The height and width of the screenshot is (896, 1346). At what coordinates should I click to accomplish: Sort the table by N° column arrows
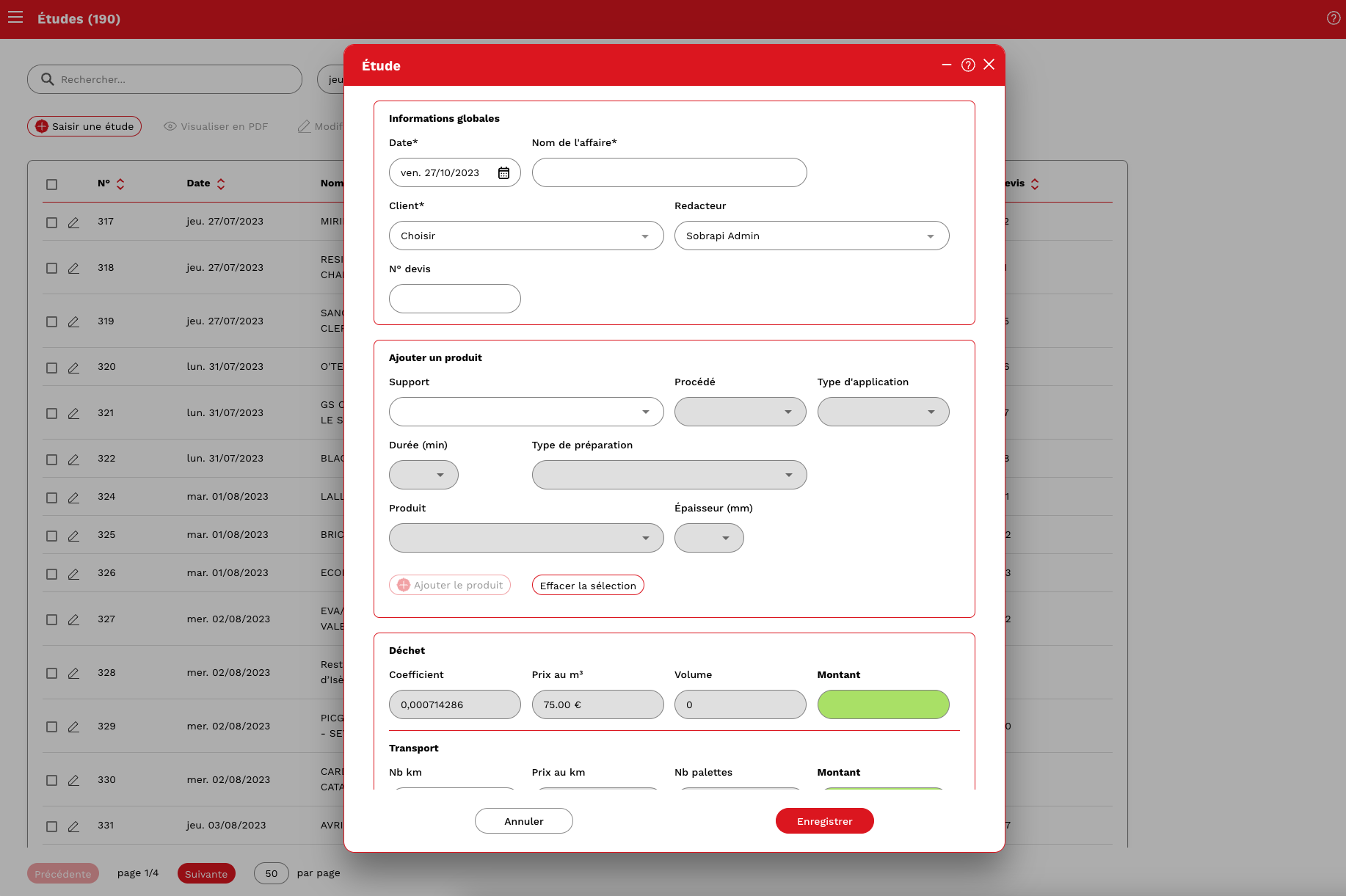click(x=120, y=183)
